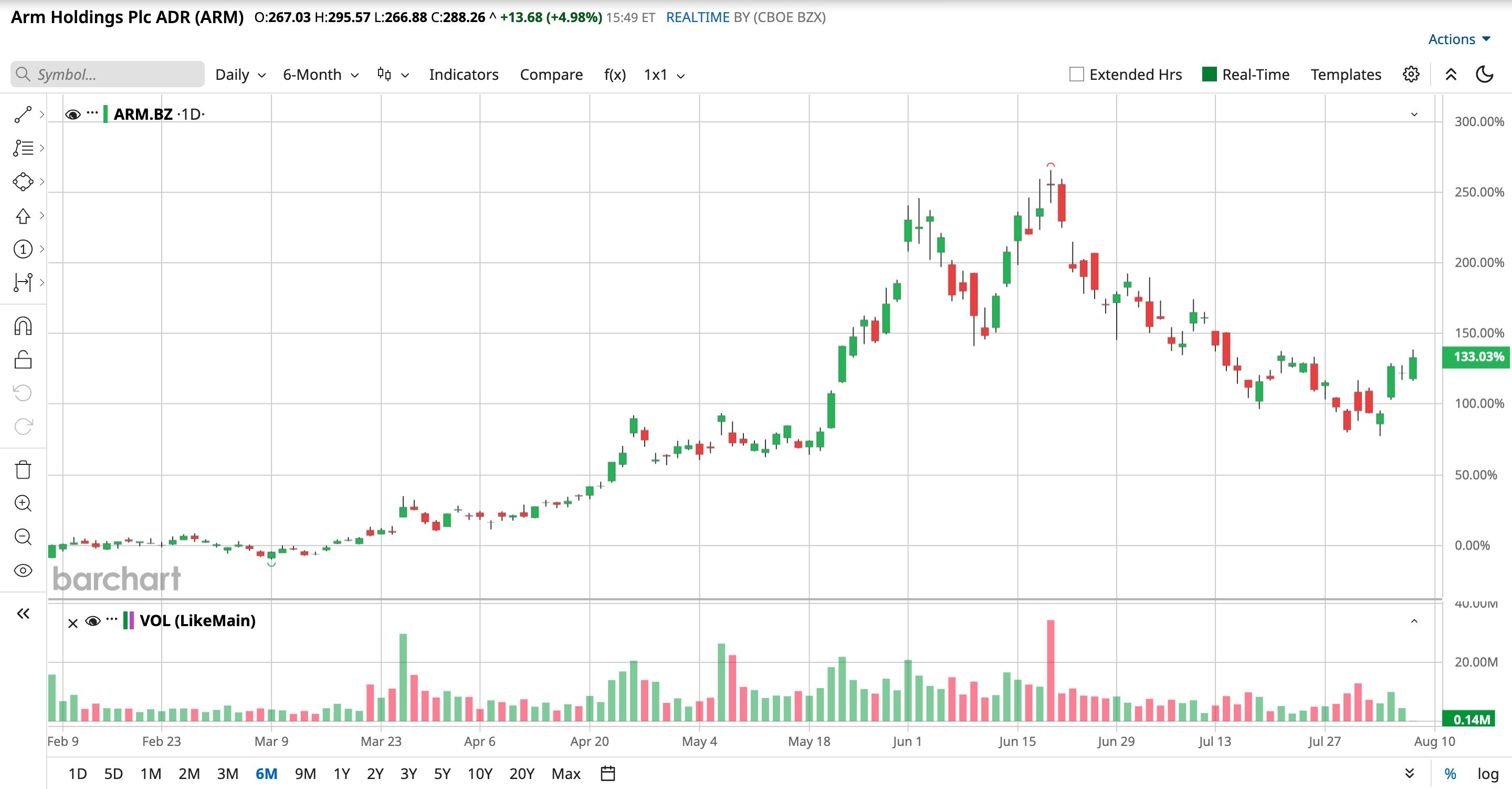Viewport: 1512px width, 789px height.
Task: Toggle the drawing lock icon
Action: pyautogui.click(x=23, y=359)
